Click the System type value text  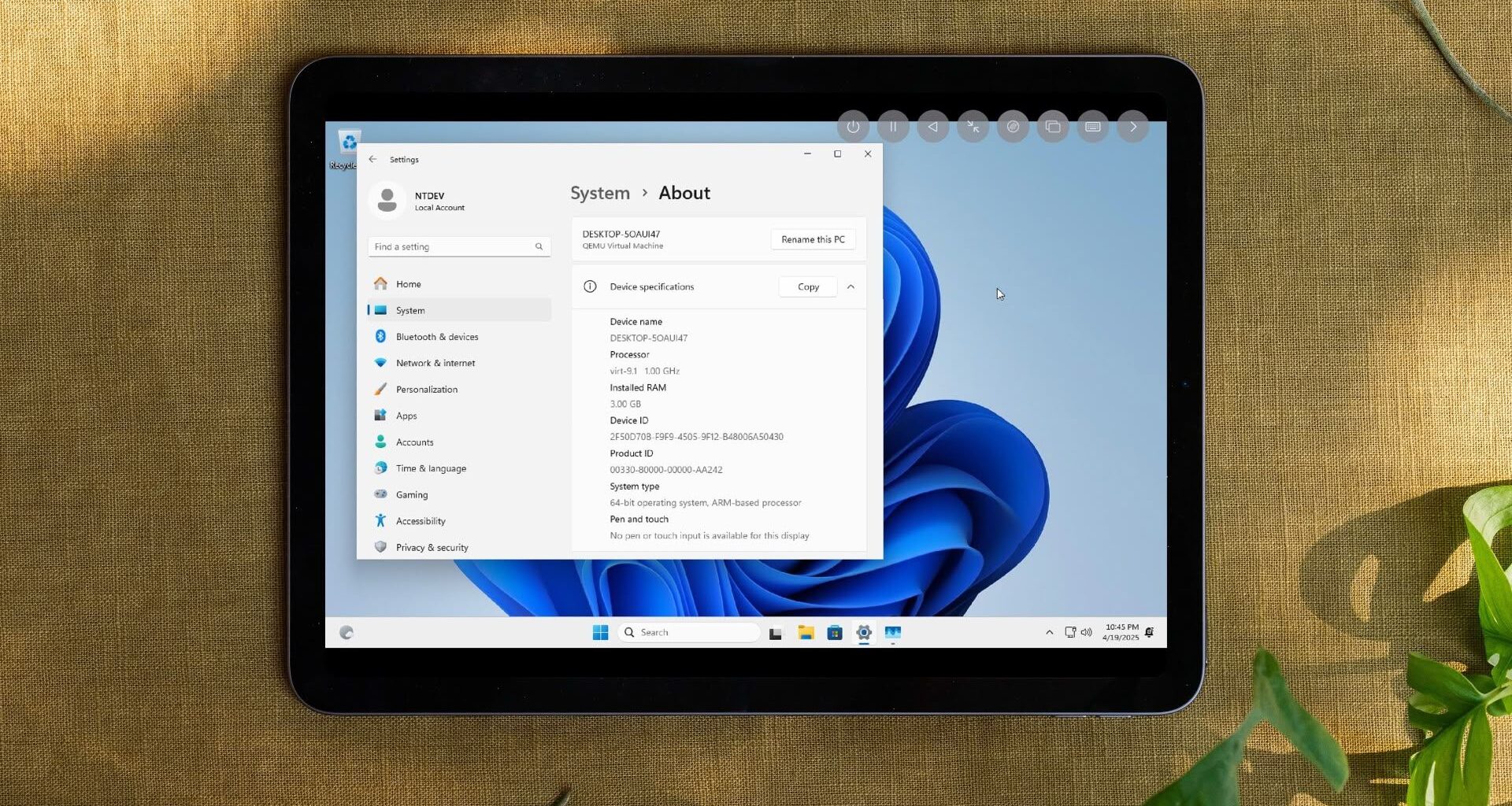(705, 503)
